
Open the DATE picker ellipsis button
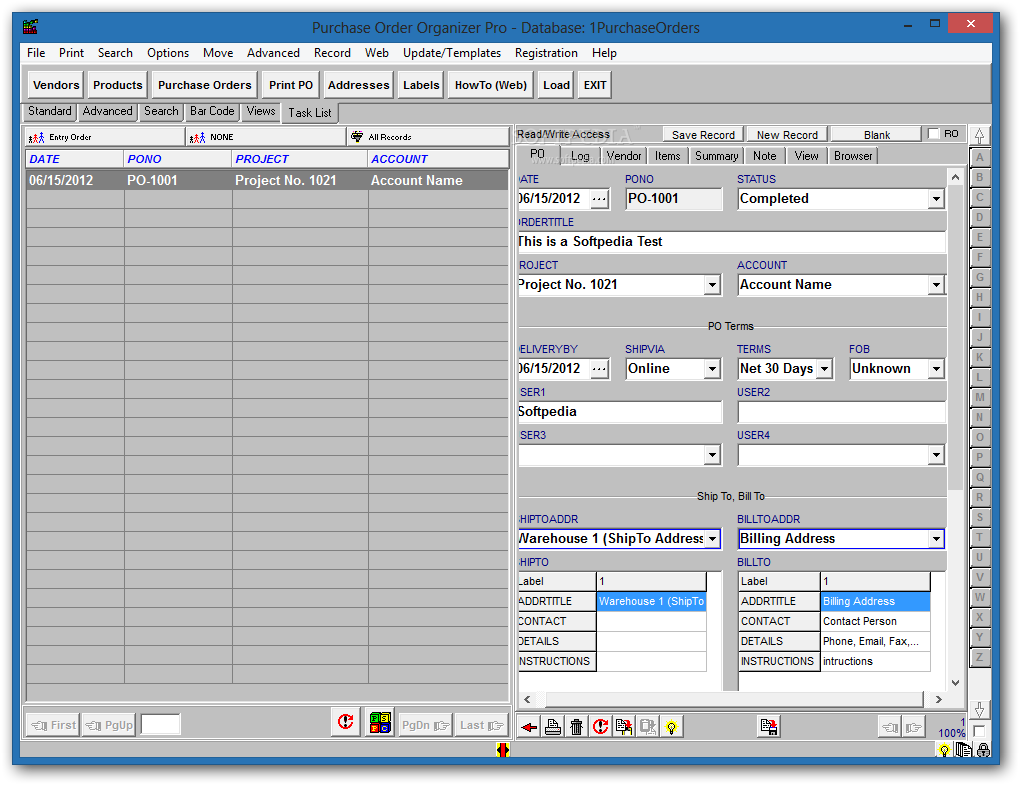(600, 199)
